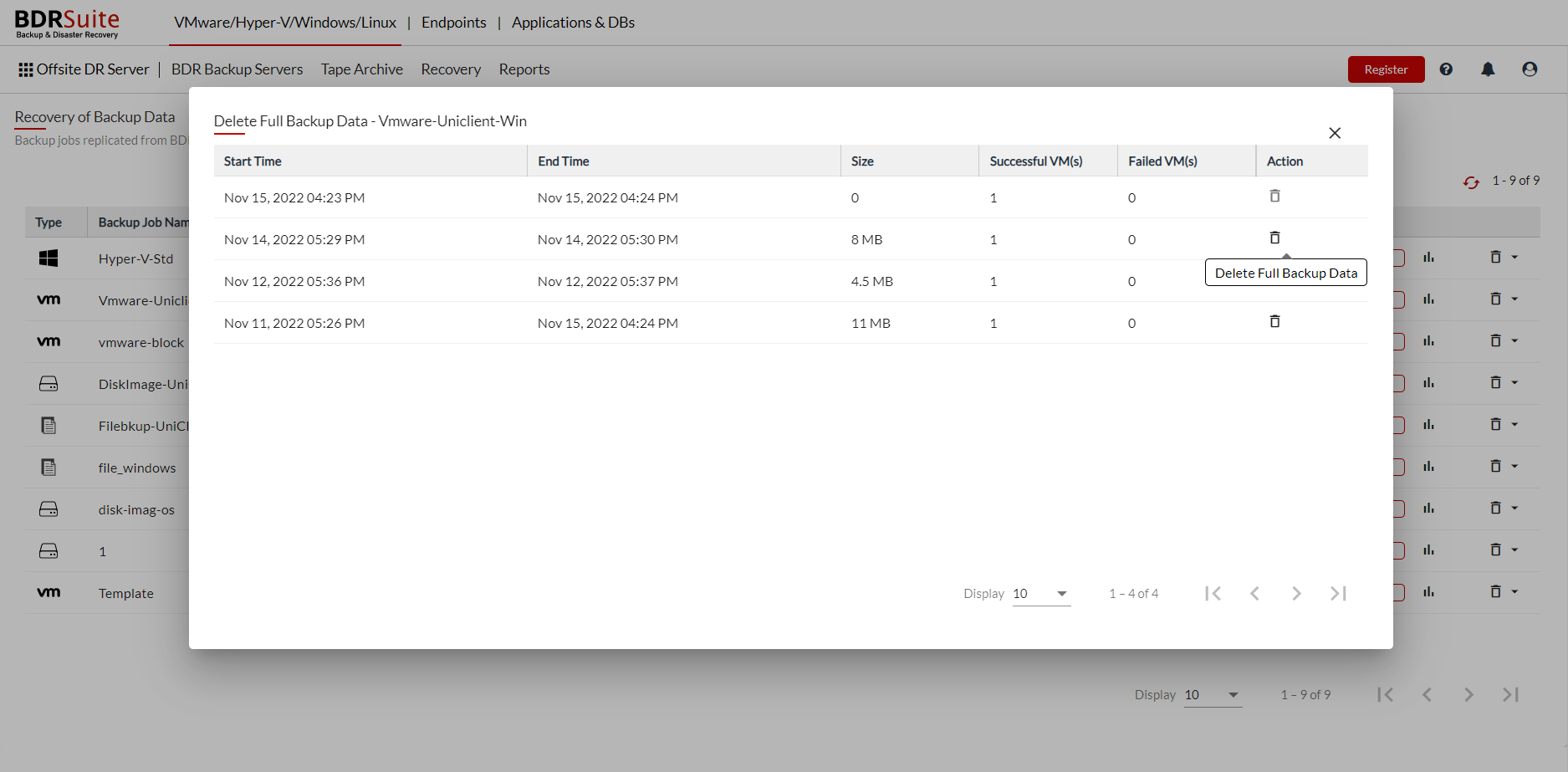1568x772 pixels.
Task: Click the 4.5 MB size cell
Action: point(871,281)
